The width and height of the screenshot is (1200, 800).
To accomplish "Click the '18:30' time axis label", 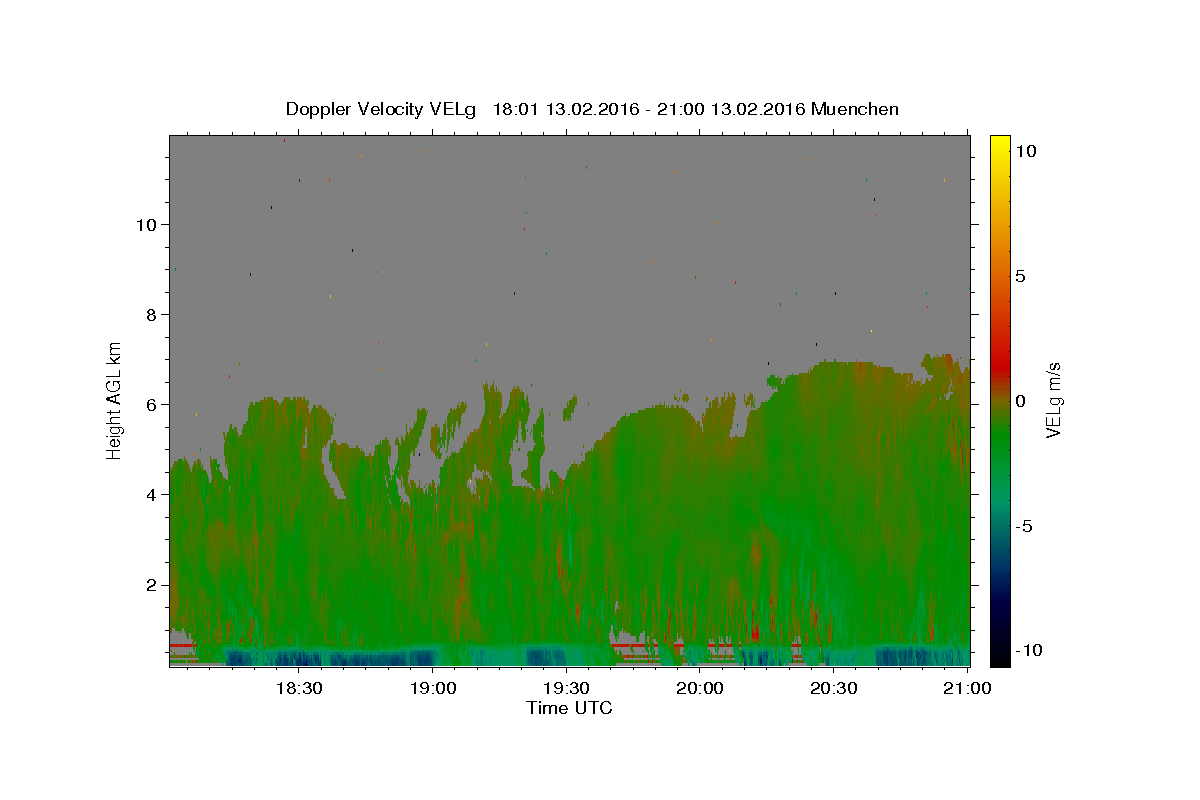I will pos(298,689).
